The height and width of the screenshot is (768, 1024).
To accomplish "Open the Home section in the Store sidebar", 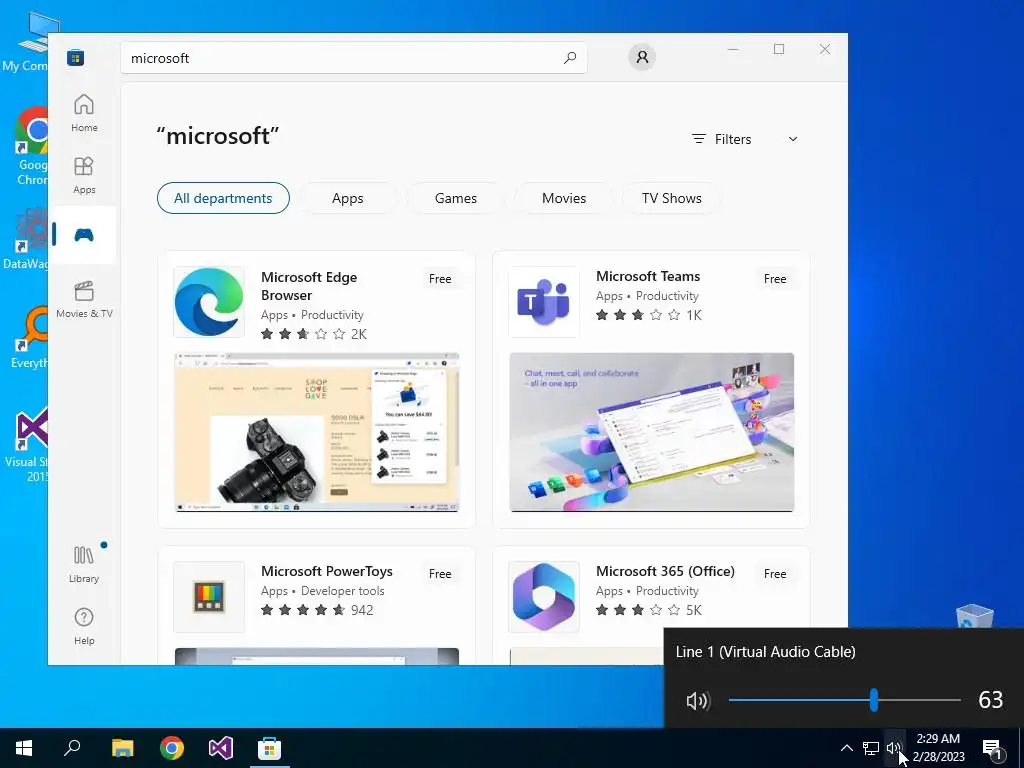I will (84, 113).
